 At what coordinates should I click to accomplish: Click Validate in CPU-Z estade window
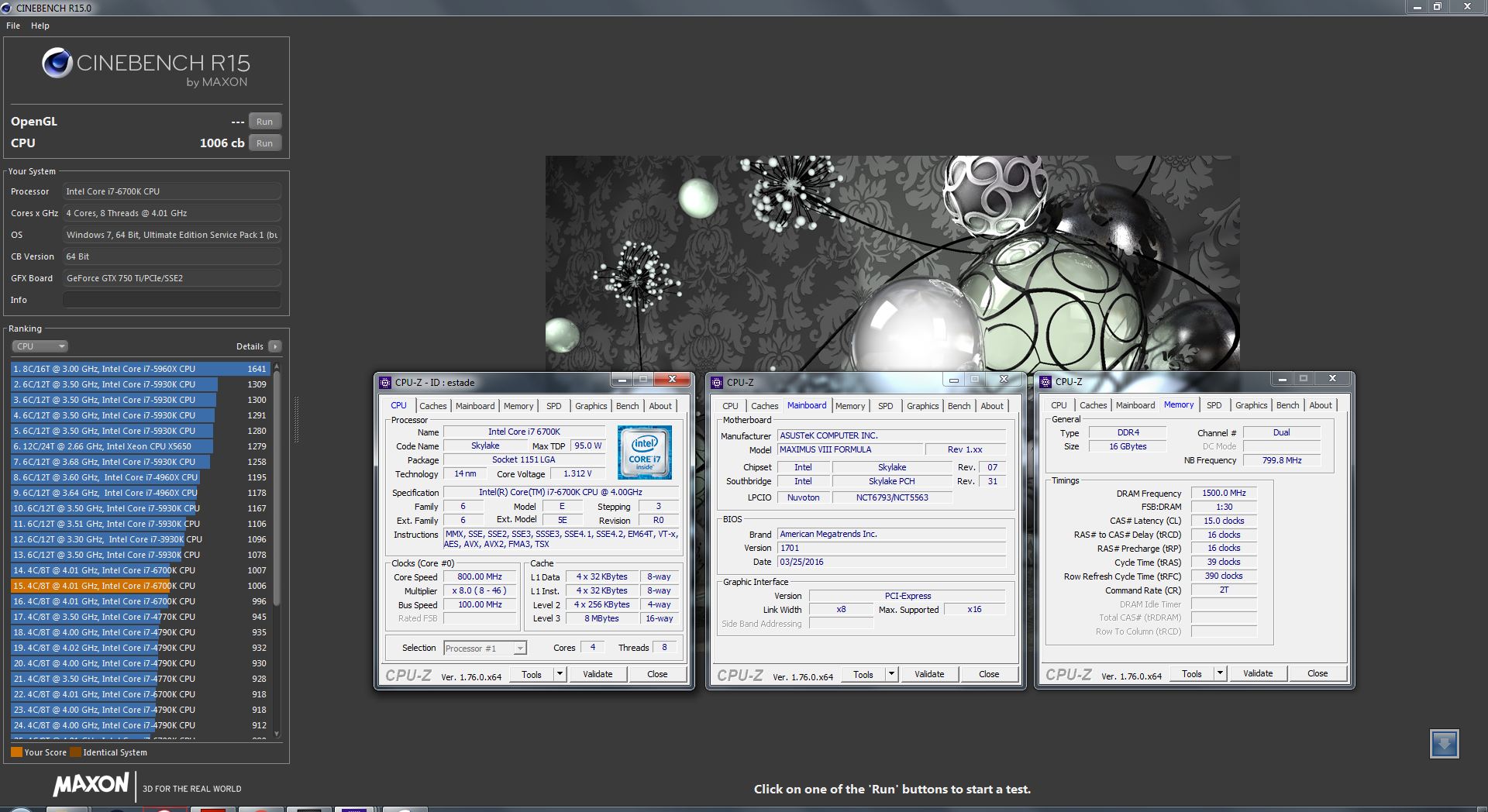point(598,674)
